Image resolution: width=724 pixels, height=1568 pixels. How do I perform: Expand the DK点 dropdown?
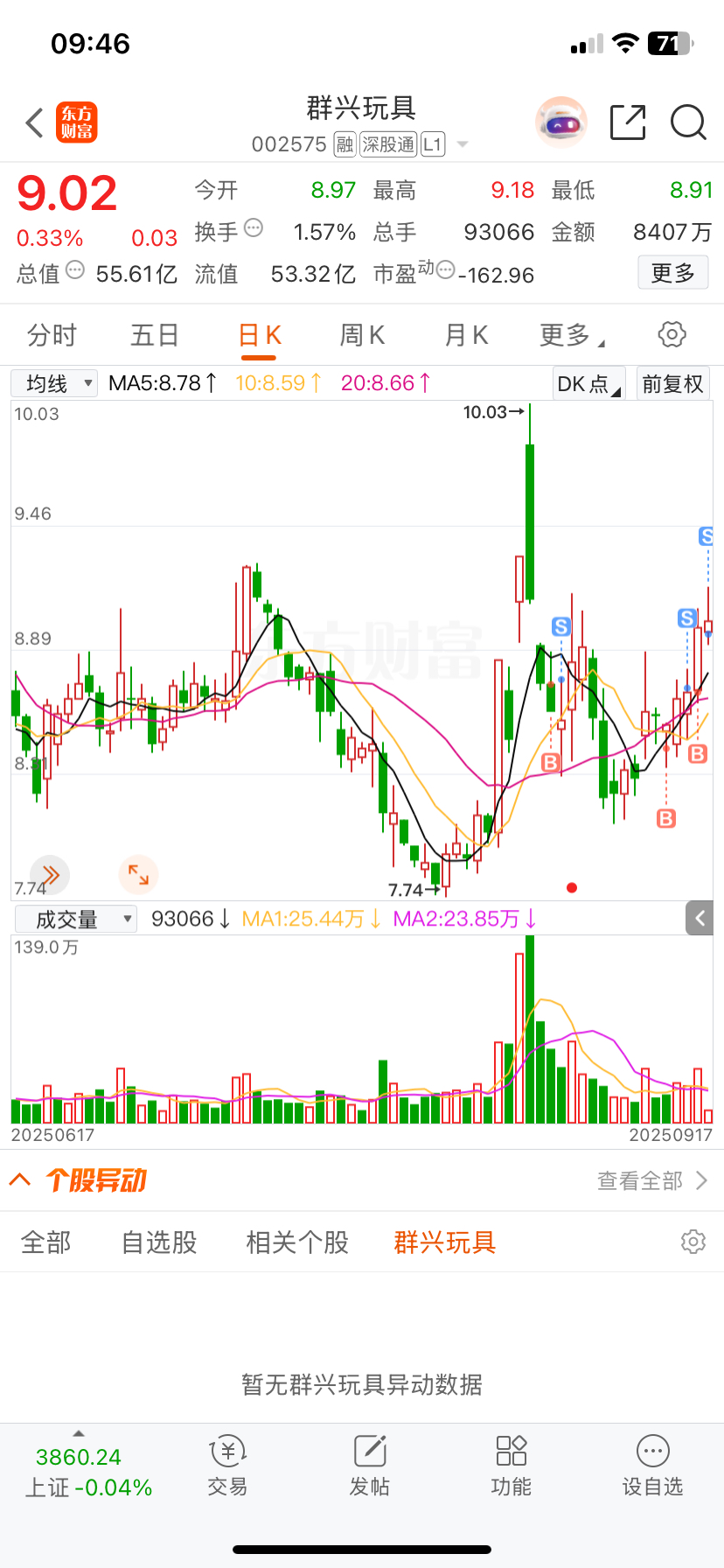(x=589, y=383)
